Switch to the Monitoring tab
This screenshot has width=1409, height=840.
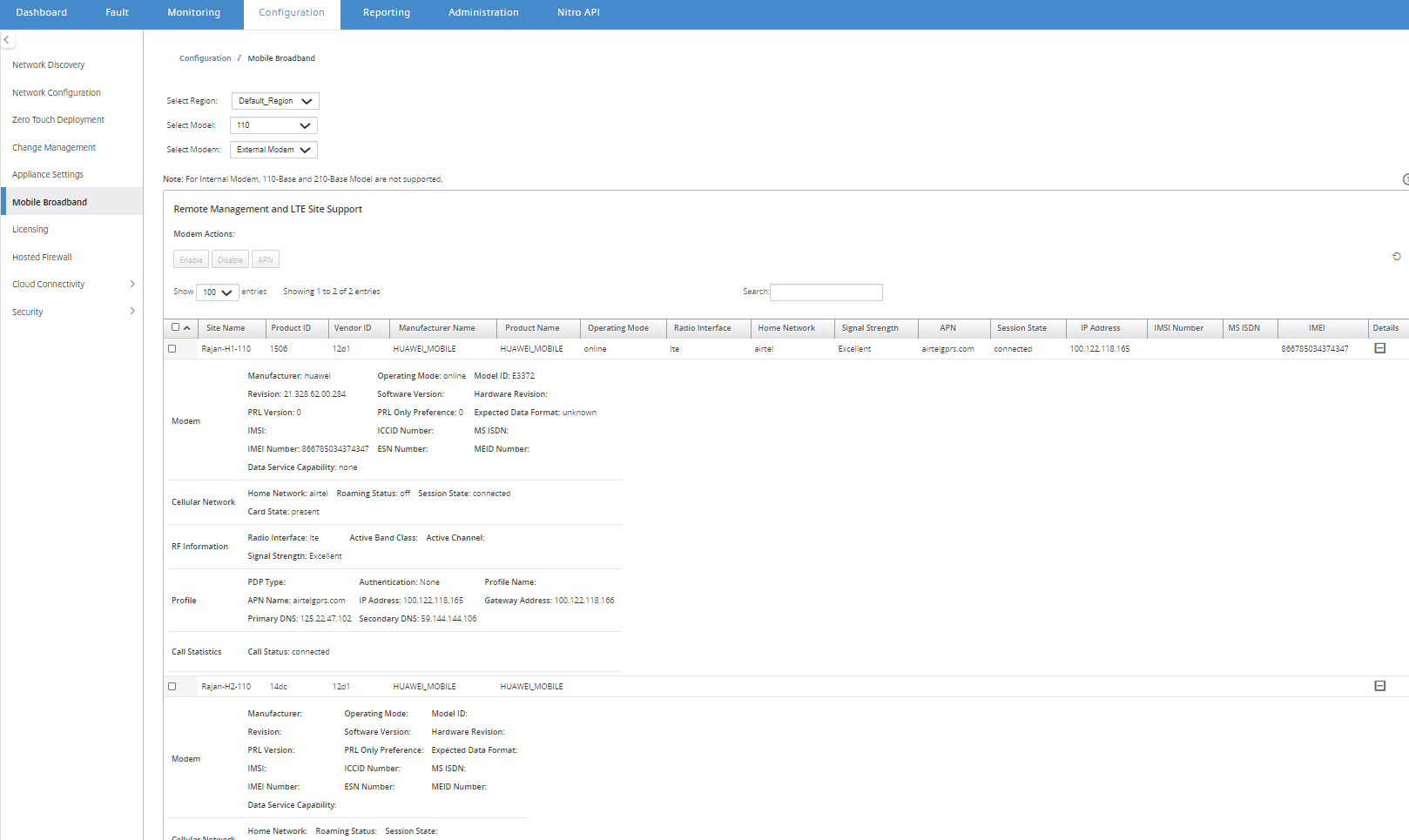(194, 13)
